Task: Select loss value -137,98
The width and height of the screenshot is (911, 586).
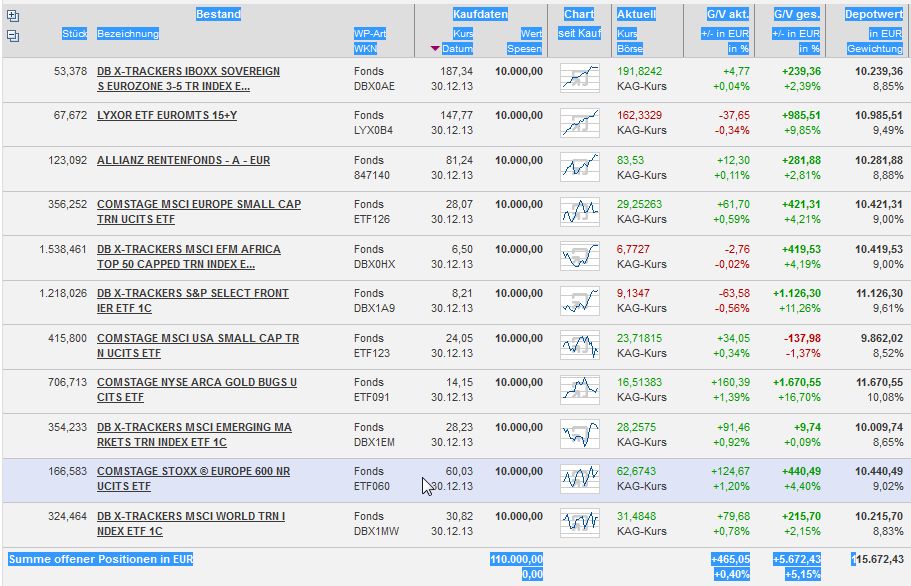Action: pos(802,338)
